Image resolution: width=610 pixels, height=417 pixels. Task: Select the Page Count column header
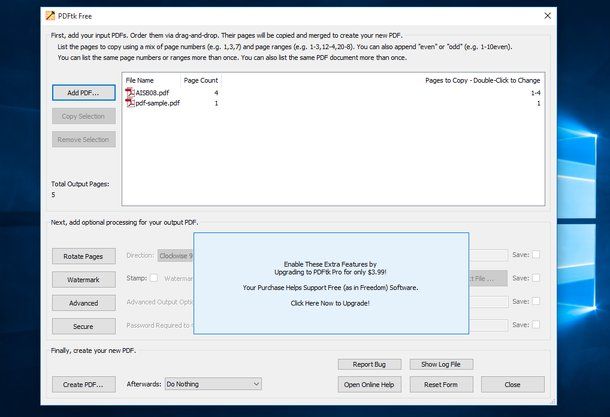[x=200, y=80]
